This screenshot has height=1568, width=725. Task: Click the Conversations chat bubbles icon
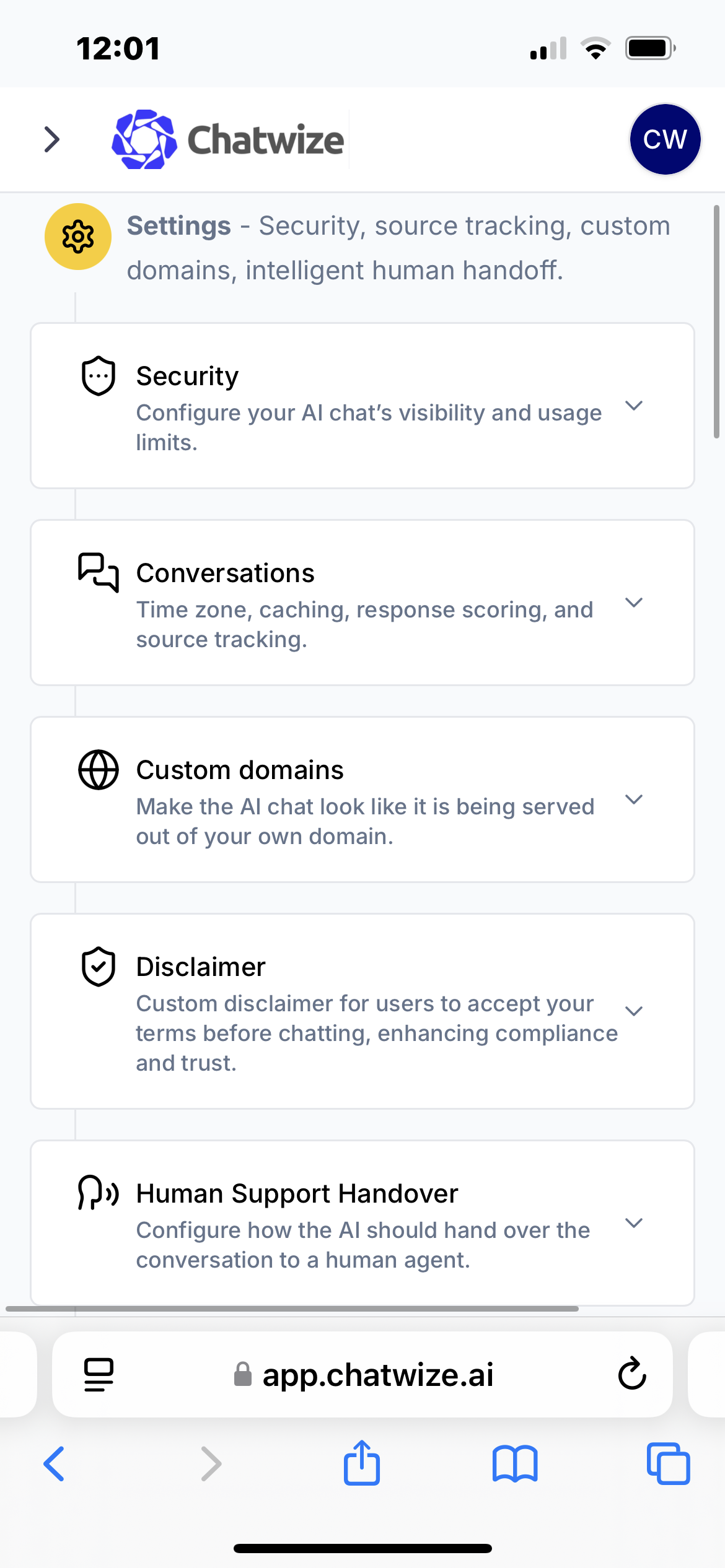(x=99, y=573)
